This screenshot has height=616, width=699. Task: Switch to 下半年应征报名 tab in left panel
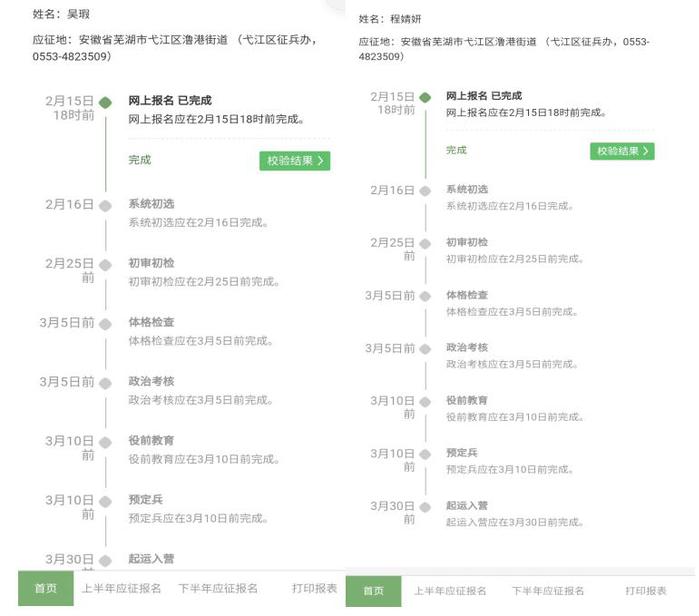[218, 589]
